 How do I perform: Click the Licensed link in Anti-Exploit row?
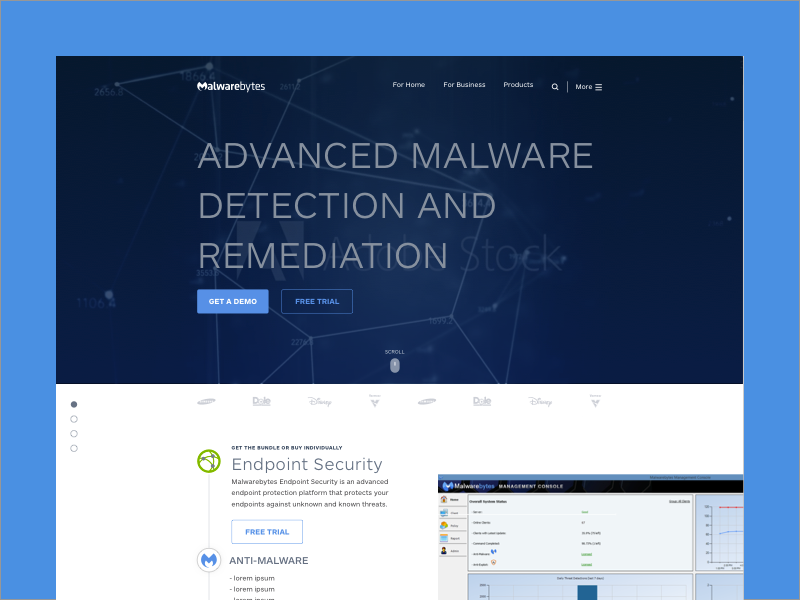(x=587, y=564)
